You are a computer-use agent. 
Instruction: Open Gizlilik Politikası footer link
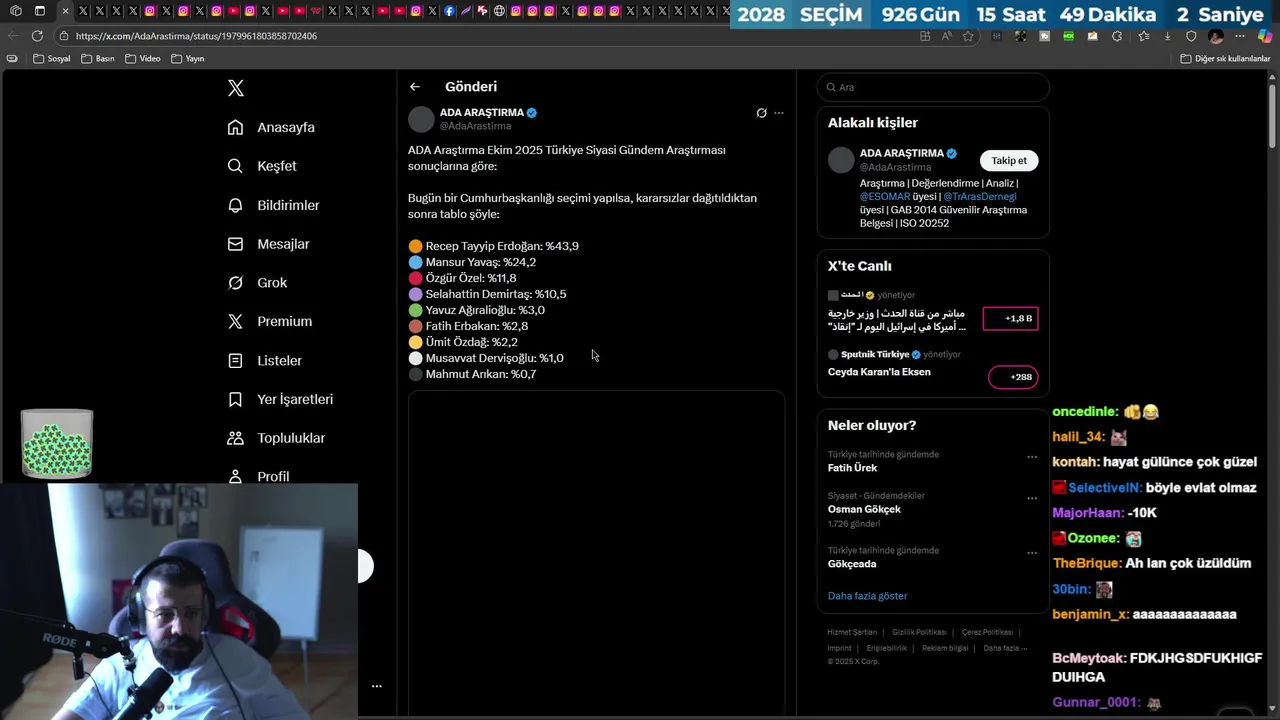pos(919,632)
